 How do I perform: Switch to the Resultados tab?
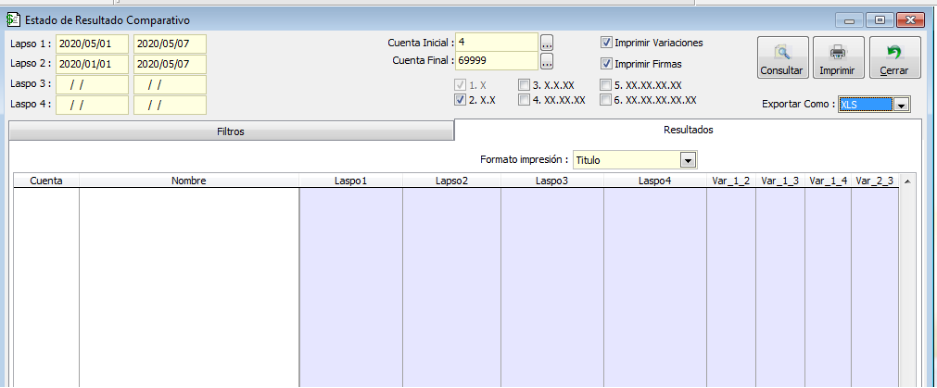tap(688, 130)
